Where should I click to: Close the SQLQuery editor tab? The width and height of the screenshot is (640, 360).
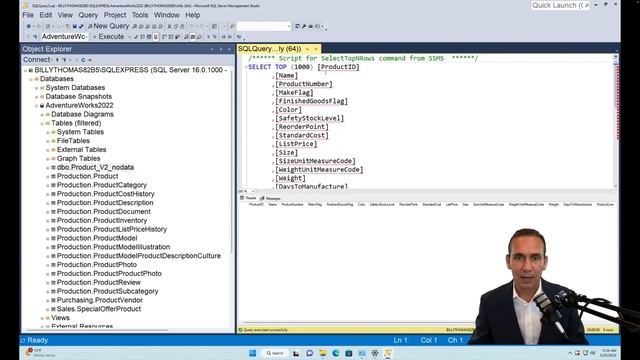coord(316,49)
